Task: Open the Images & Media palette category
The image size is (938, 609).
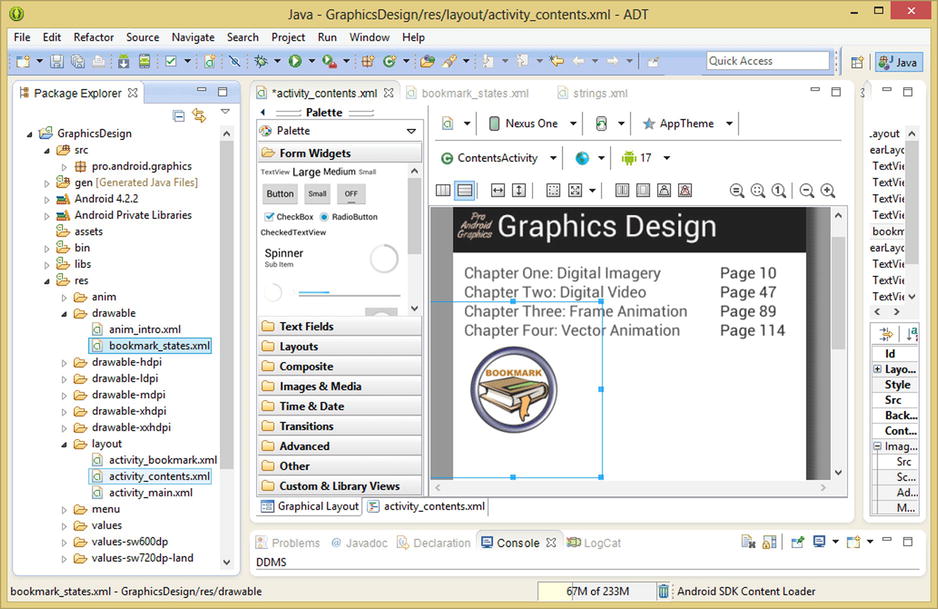Action: click(x=340, y=386)
